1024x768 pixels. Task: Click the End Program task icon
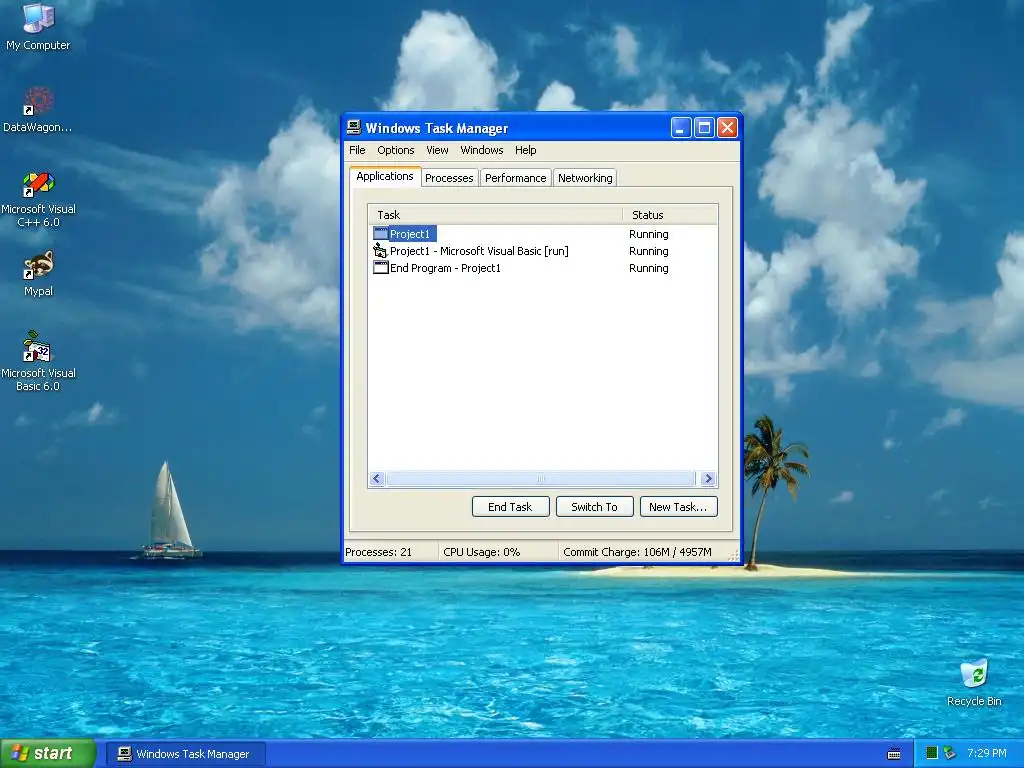(x=380, y=268)
